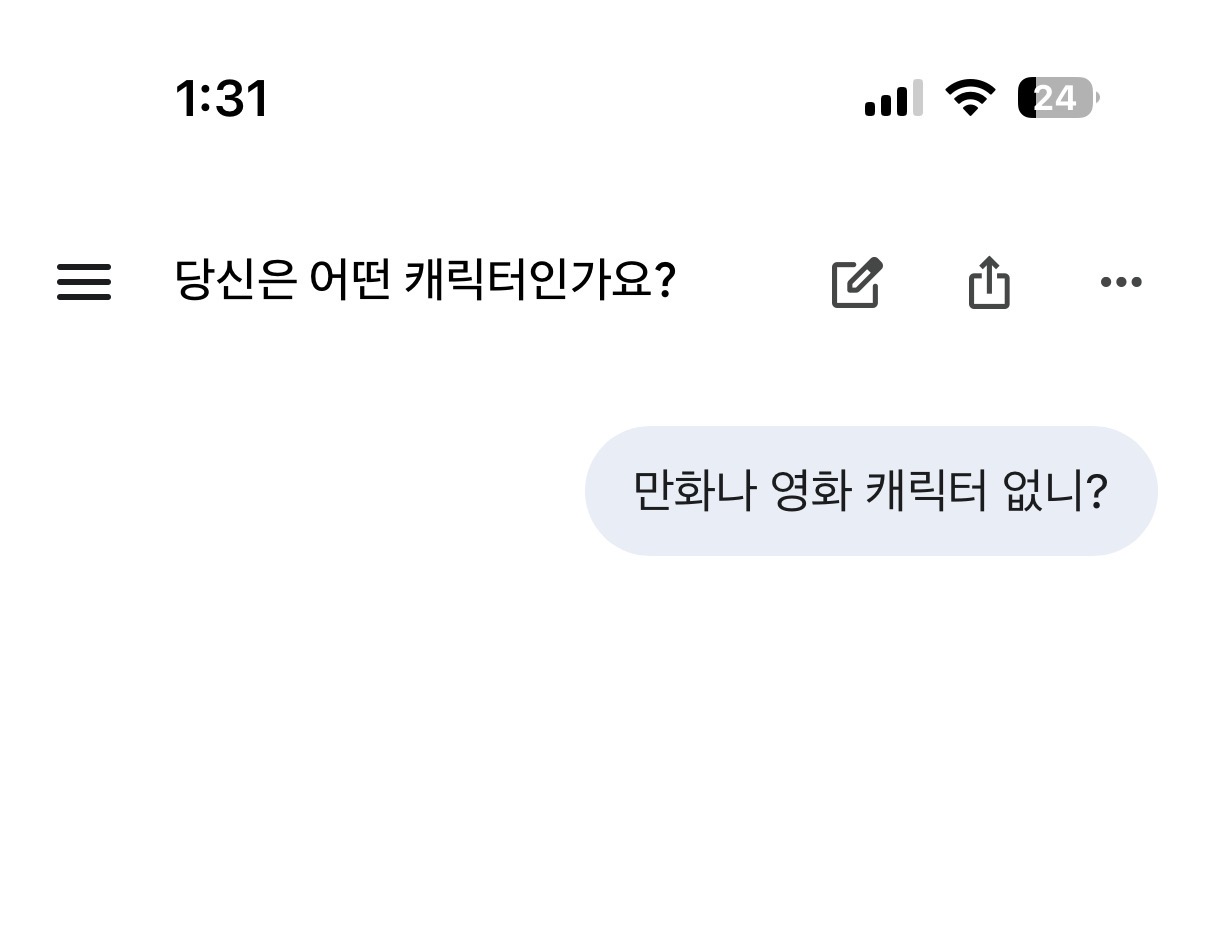Show additional chat actions via ellipsis
The height and width of the screenshot is (952, 1206).
point(1120,282)
